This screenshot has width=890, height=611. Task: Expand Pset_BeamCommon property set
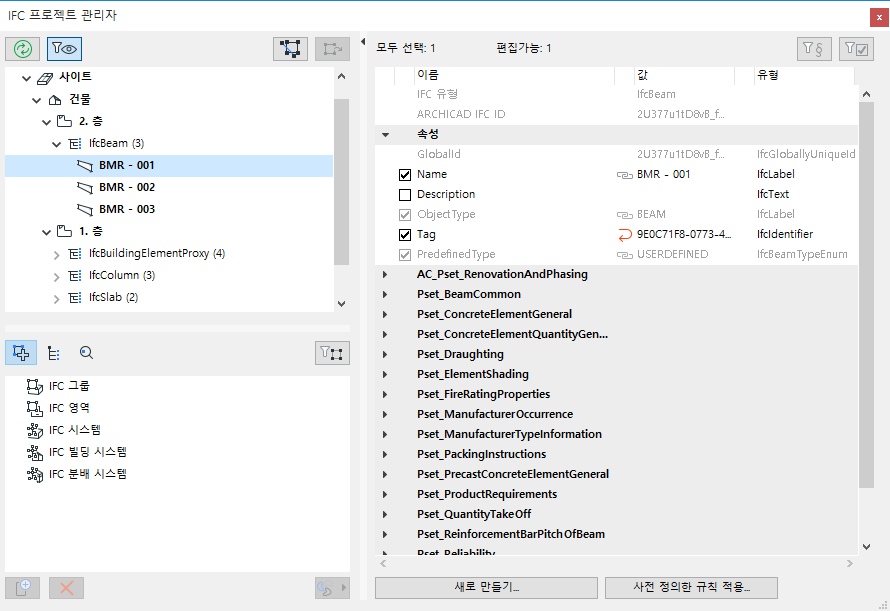(x=385, y=295)
